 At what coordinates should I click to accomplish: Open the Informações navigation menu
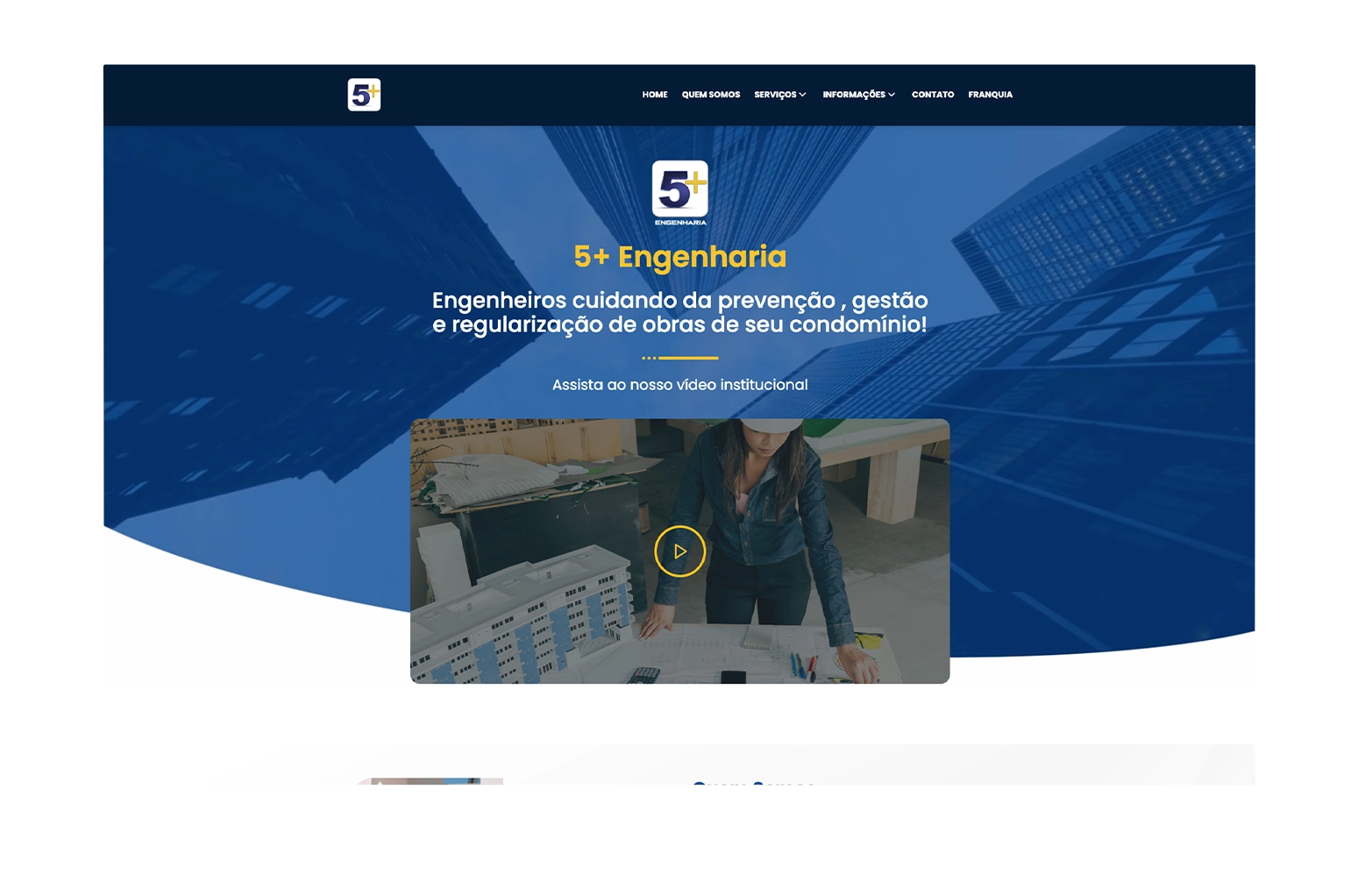pos(853,95)
